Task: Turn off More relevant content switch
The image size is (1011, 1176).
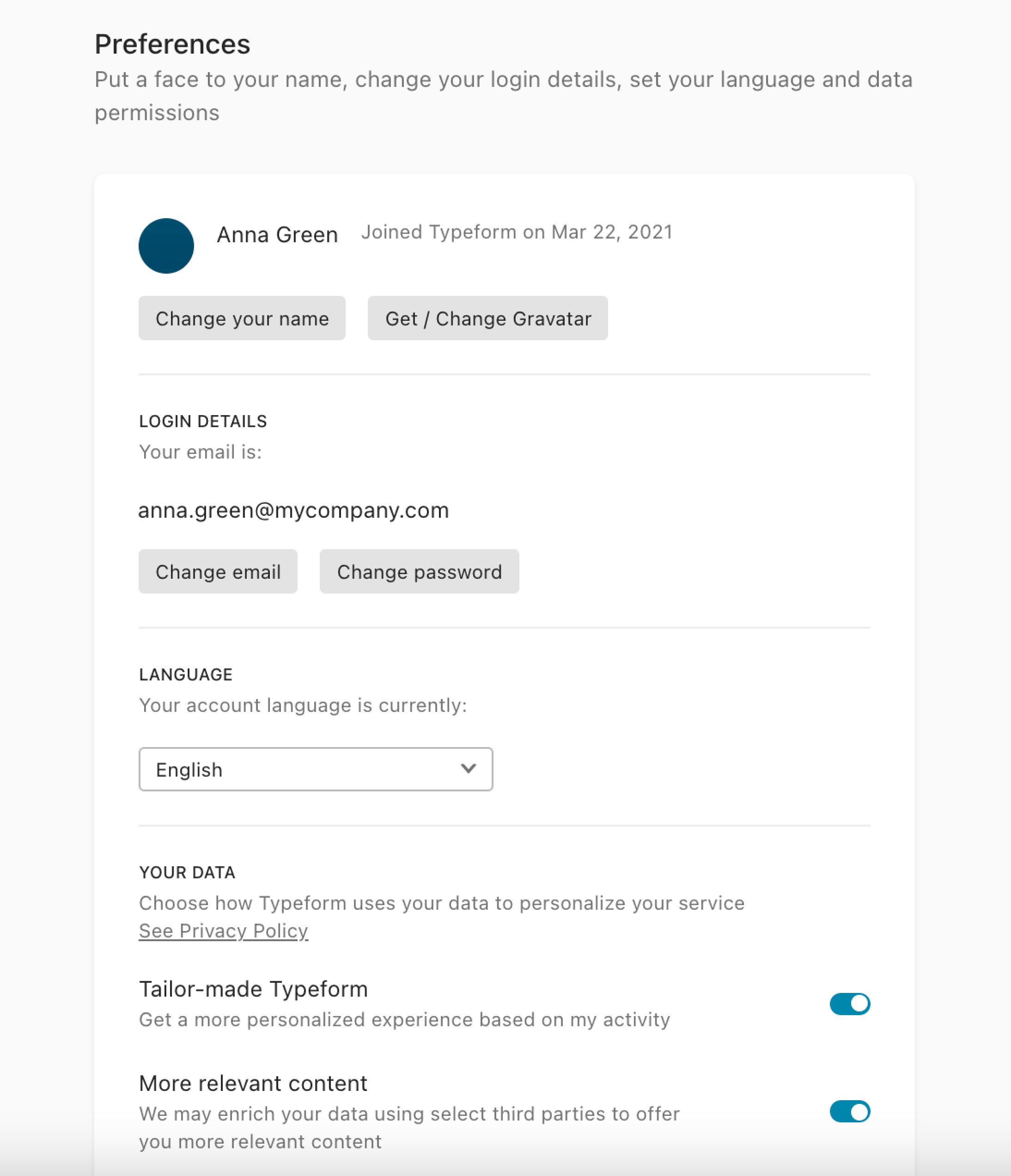Action: tap(849, 1111)
